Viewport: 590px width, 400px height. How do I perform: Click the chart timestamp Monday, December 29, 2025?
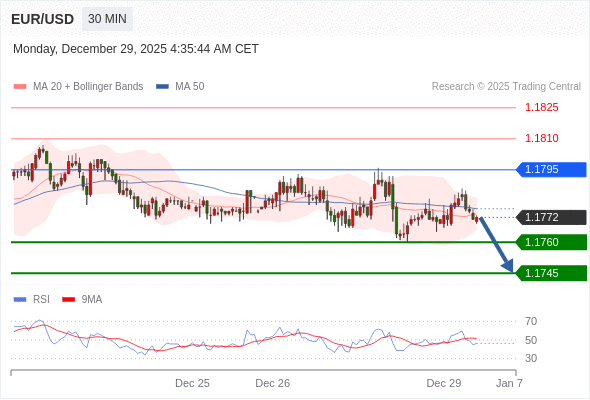[x=136, y=49]
